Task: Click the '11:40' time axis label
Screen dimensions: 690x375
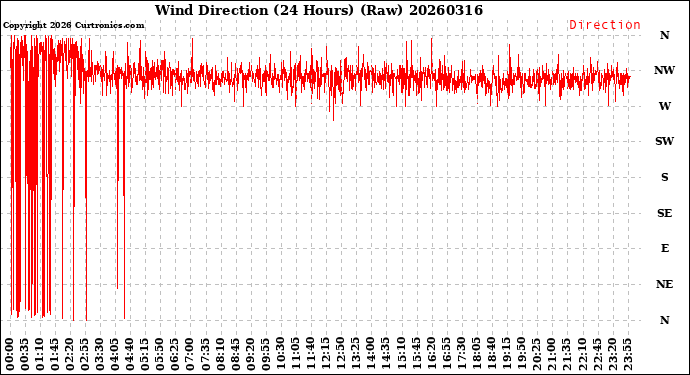Action: coord(311,354)
